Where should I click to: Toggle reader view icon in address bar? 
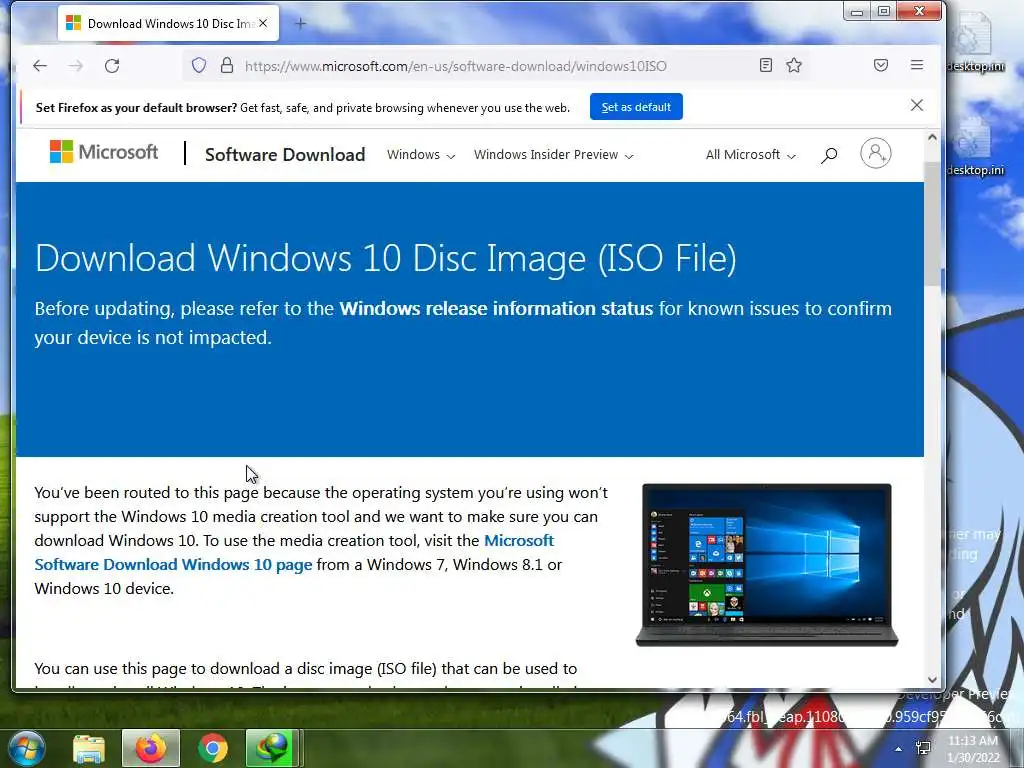click(766, 65)
